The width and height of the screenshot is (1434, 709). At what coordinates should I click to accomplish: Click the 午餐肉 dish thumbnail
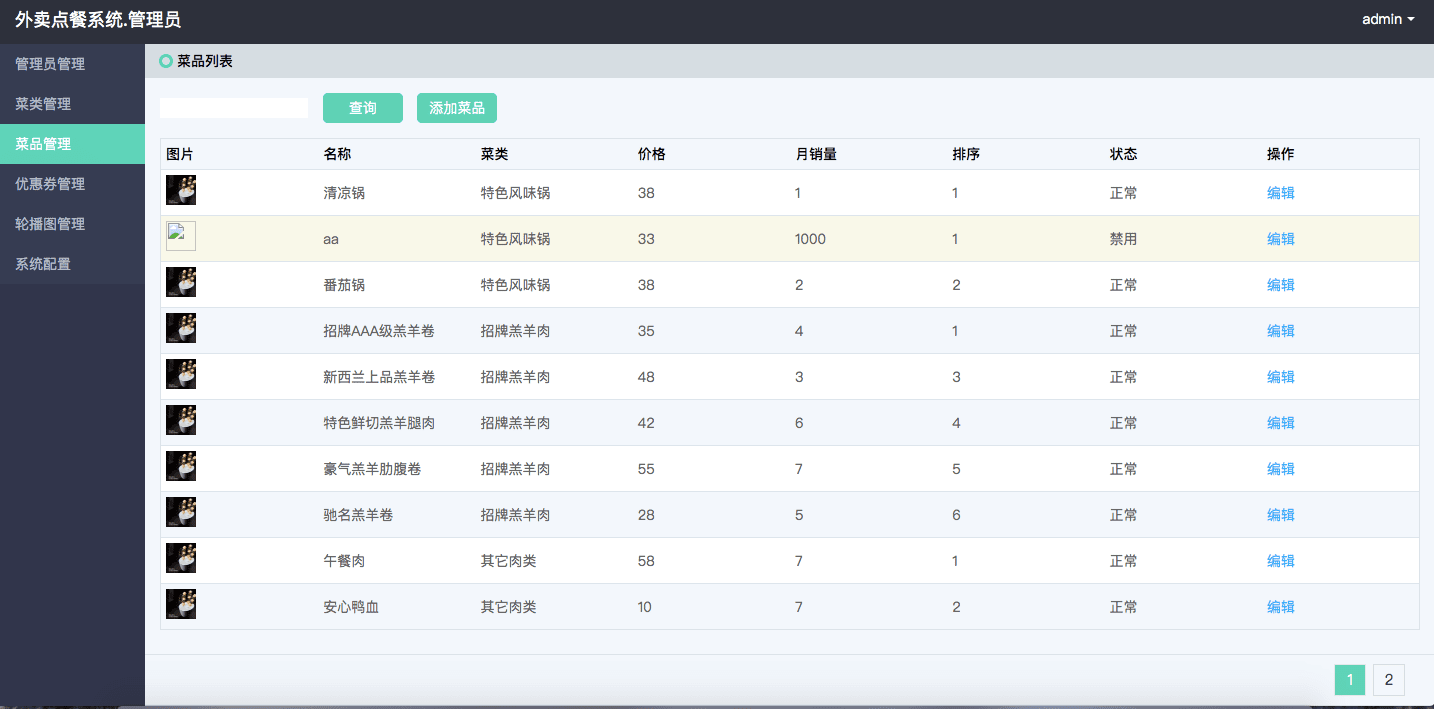[x=181, y=559]
